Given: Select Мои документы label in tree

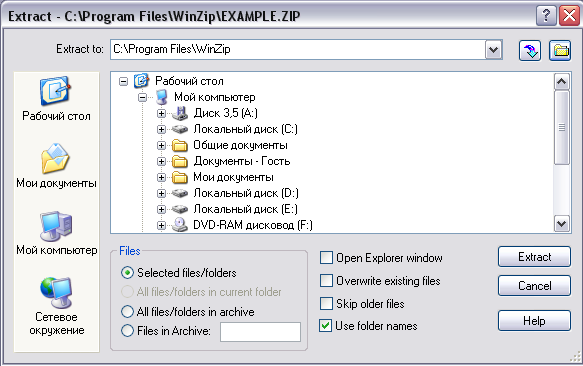Looking at the screenshot, I should (x=233, y=177).
